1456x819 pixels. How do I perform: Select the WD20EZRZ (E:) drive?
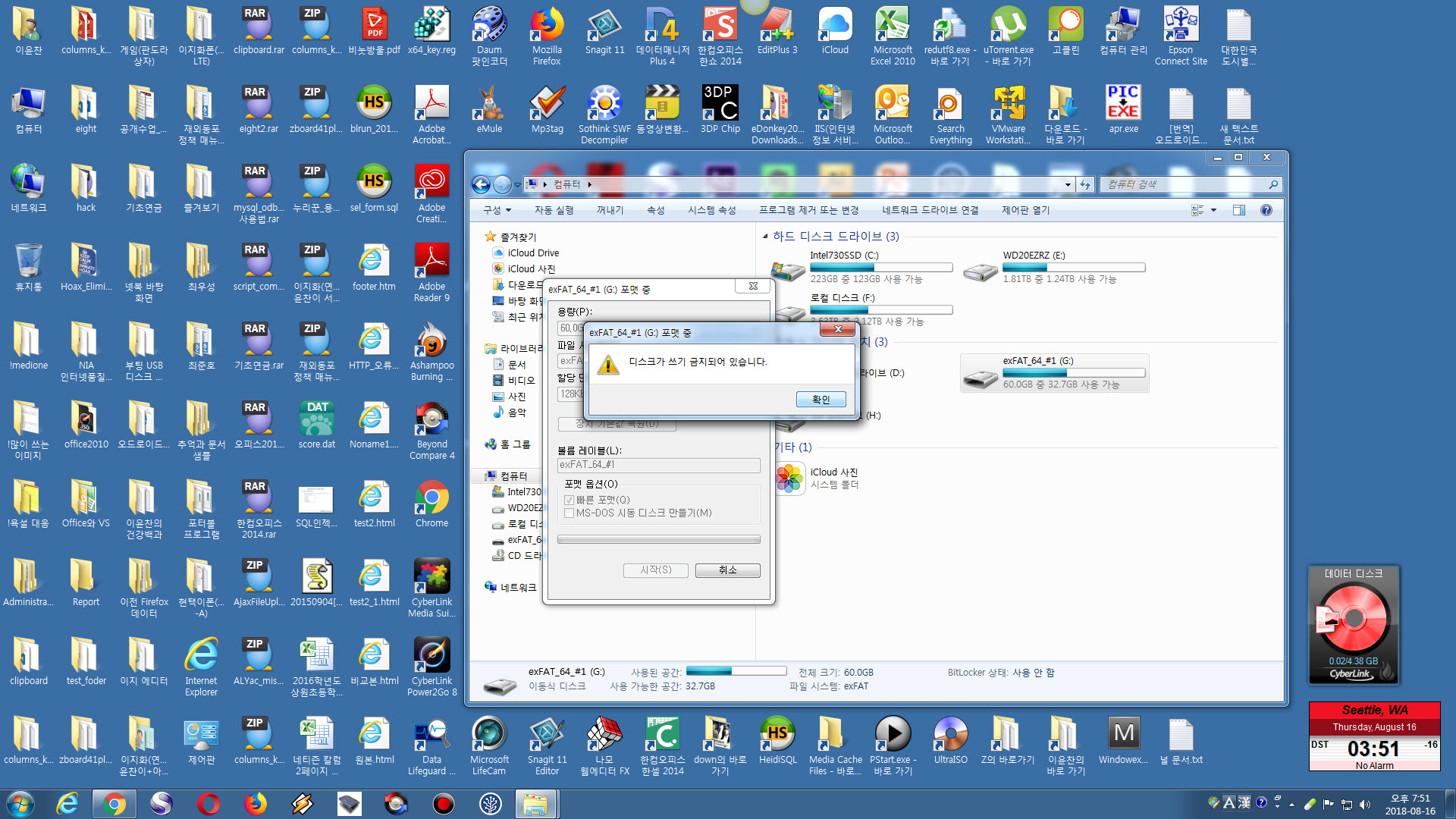[1055, 267]
